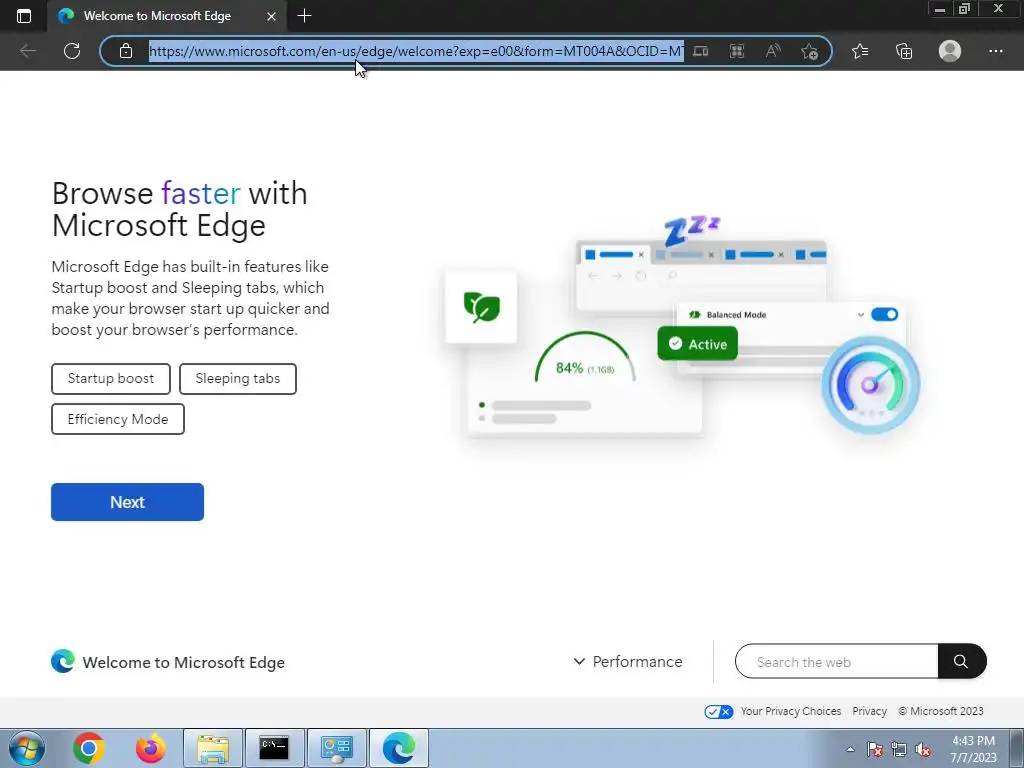1024x768 pixels.
Task: Click the Startup boost button
Action: coord(111,379)
